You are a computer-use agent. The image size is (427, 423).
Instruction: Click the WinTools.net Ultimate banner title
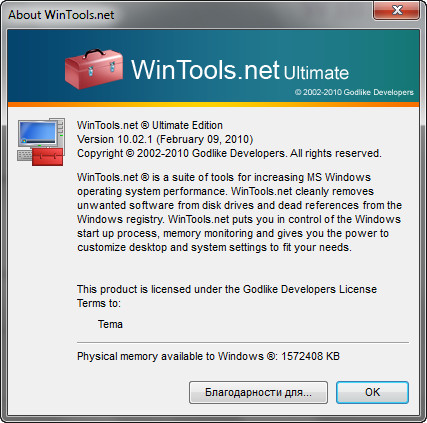pyautogui.click(x=240, y=70)
